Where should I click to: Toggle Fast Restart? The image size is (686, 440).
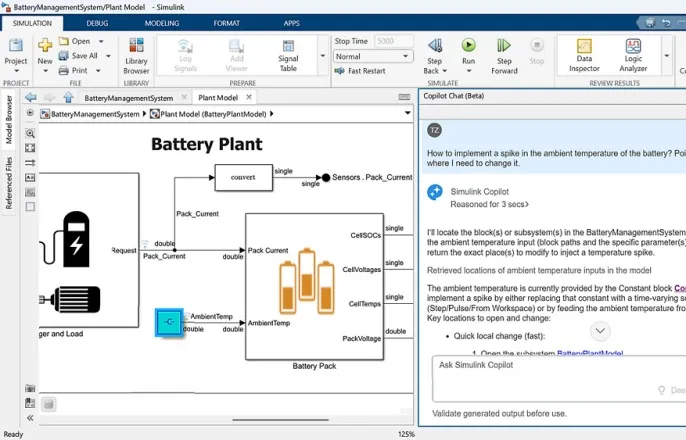click(360, 71)
